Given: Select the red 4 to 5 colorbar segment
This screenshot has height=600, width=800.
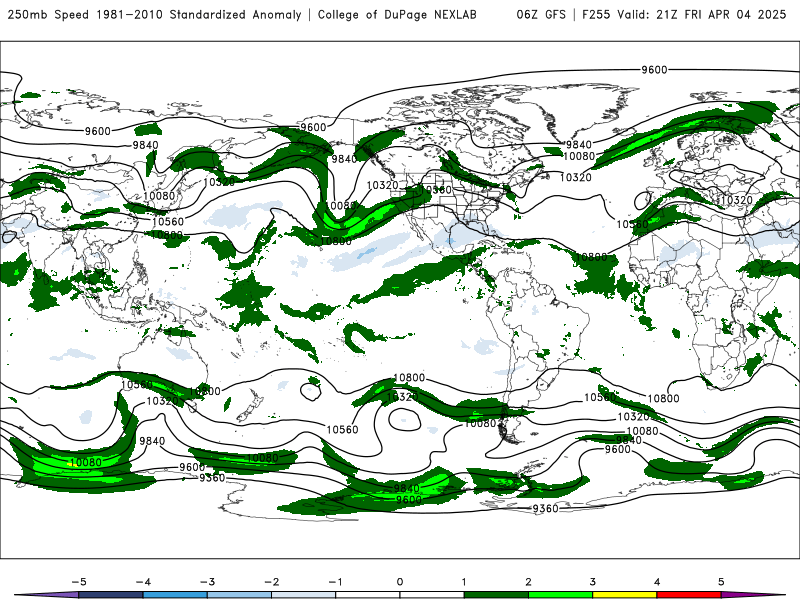Looking at the screenshot, I should [x=688, y=595].
